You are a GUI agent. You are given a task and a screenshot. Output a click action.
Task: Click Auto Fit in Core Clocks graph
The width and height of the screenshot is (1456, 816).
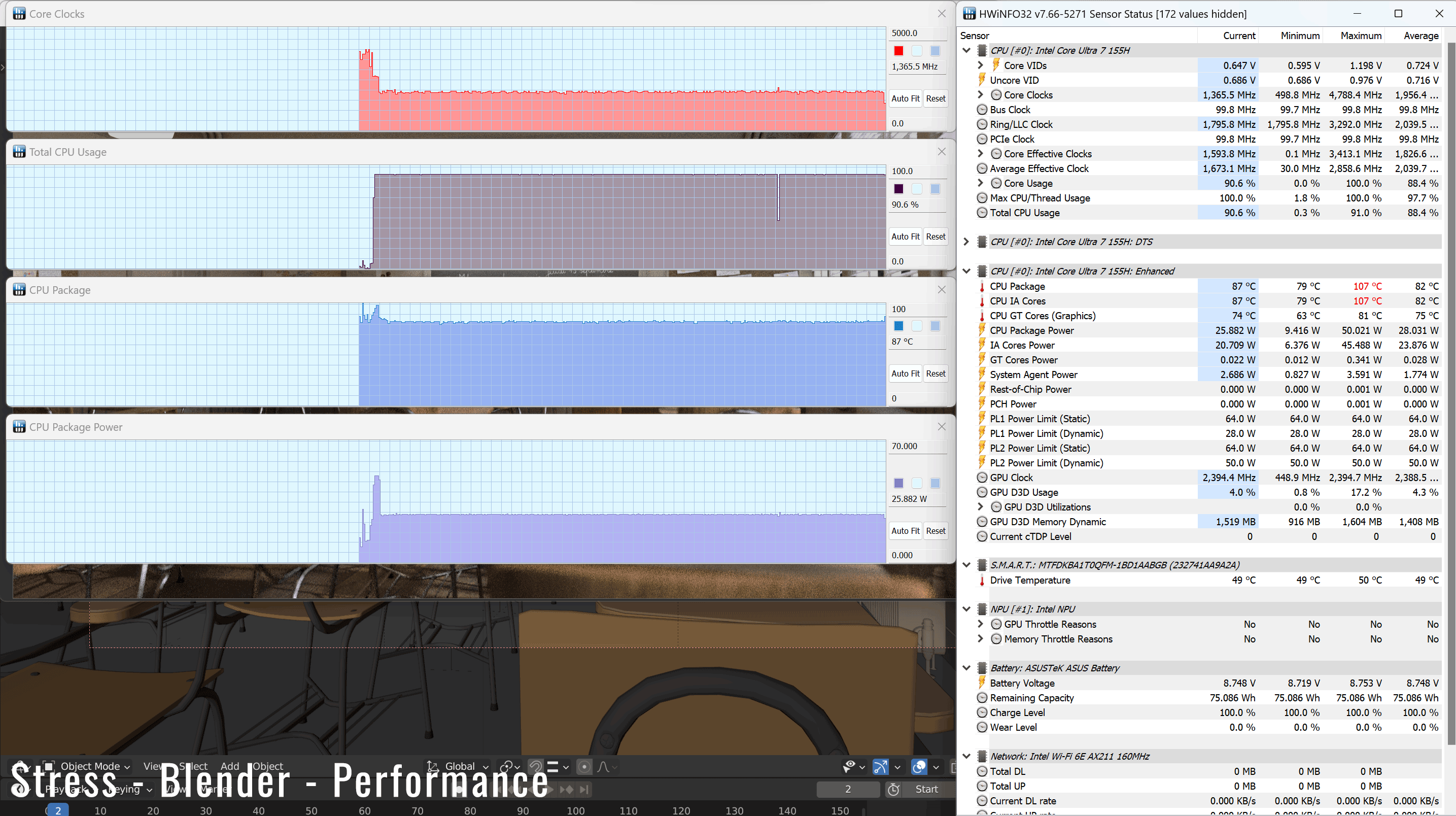pos(906,98)
